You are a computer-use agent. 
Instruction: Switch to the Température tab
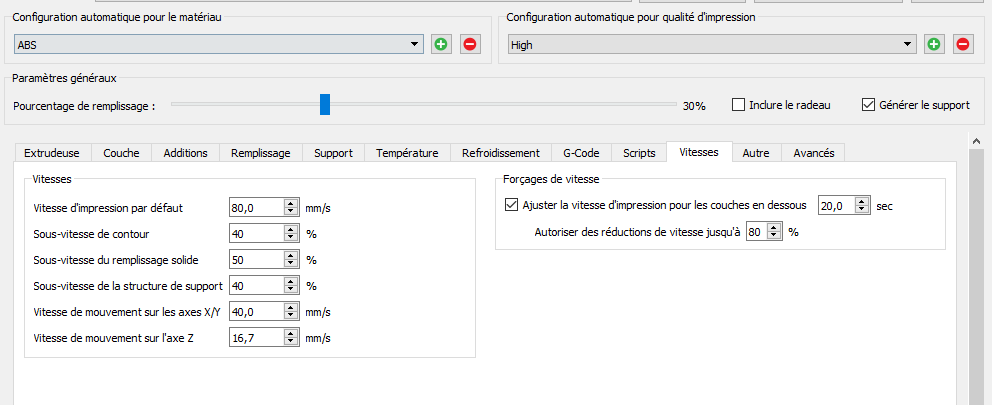(x=407, y=153)
